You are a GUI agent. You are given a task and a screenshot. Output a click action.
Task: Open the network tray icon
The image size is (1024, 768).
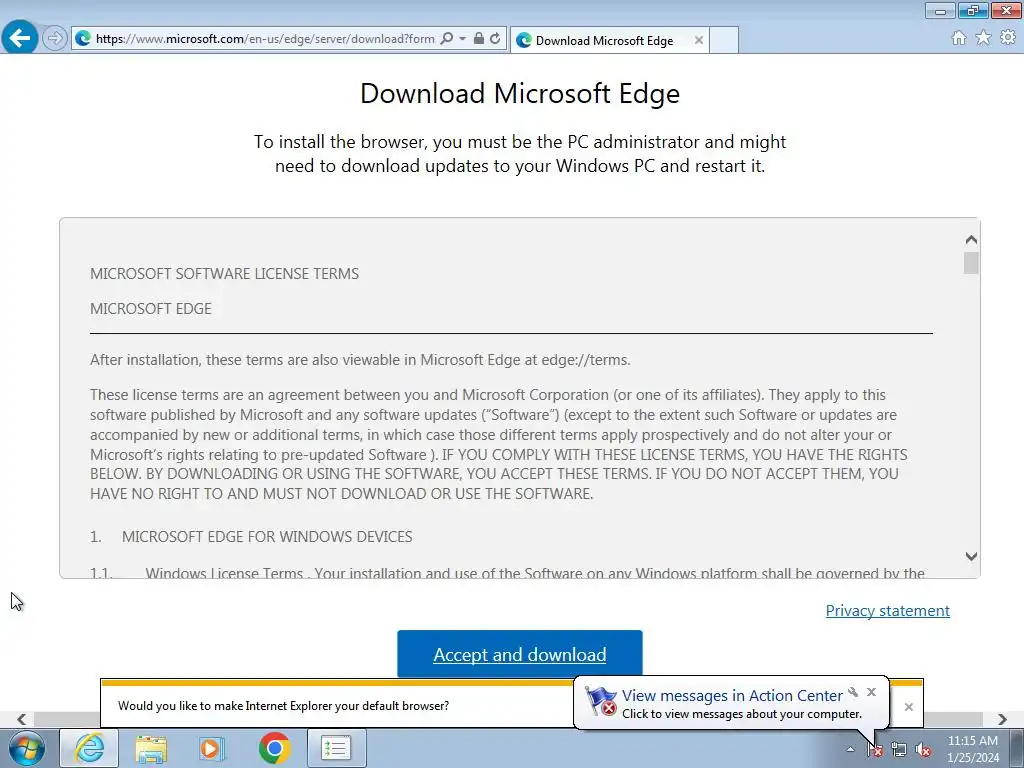pyautogui.click(x=899, y=750)
